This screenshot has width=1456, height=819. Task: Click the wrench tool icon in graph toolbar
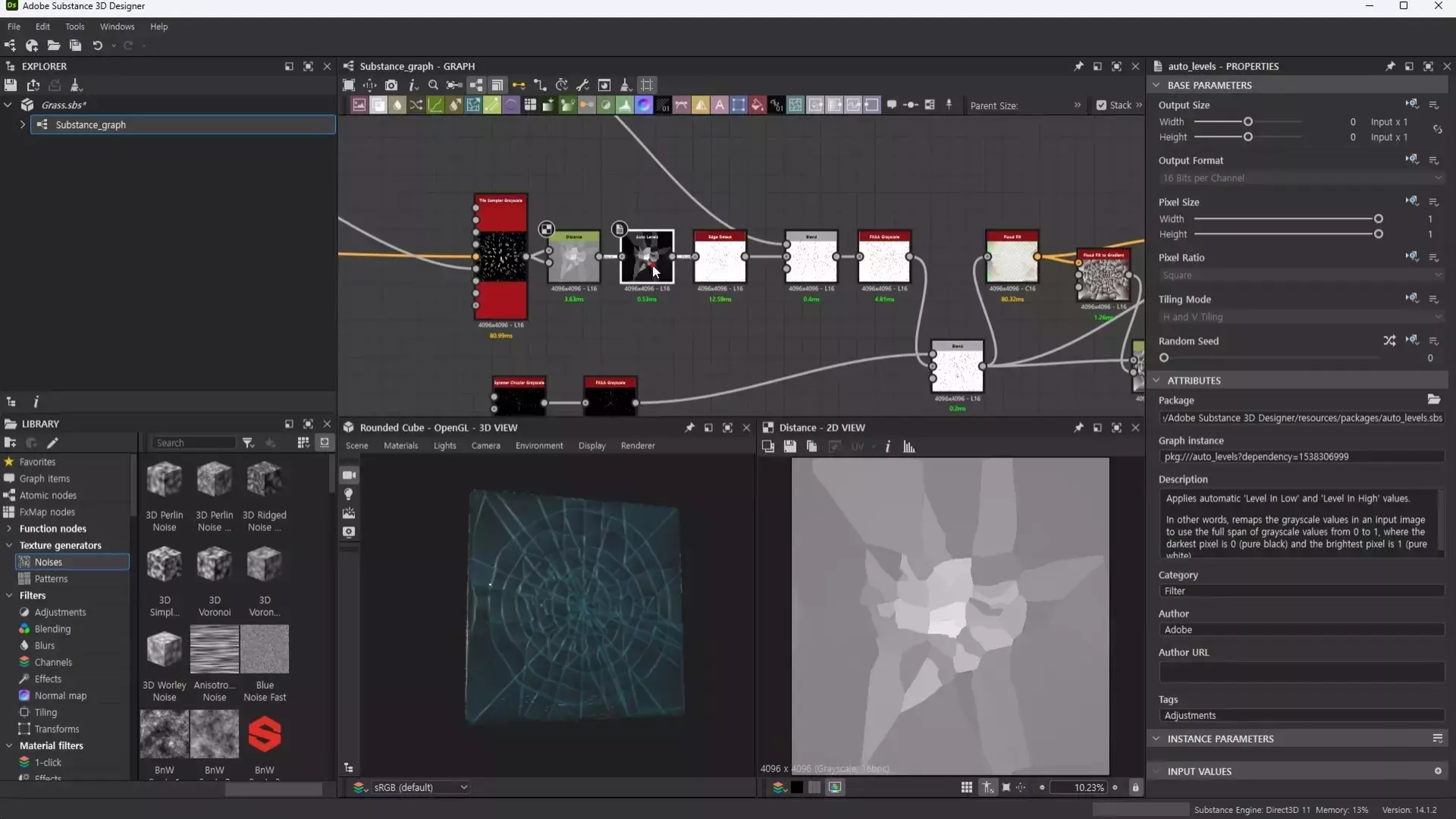coord(582,85)
